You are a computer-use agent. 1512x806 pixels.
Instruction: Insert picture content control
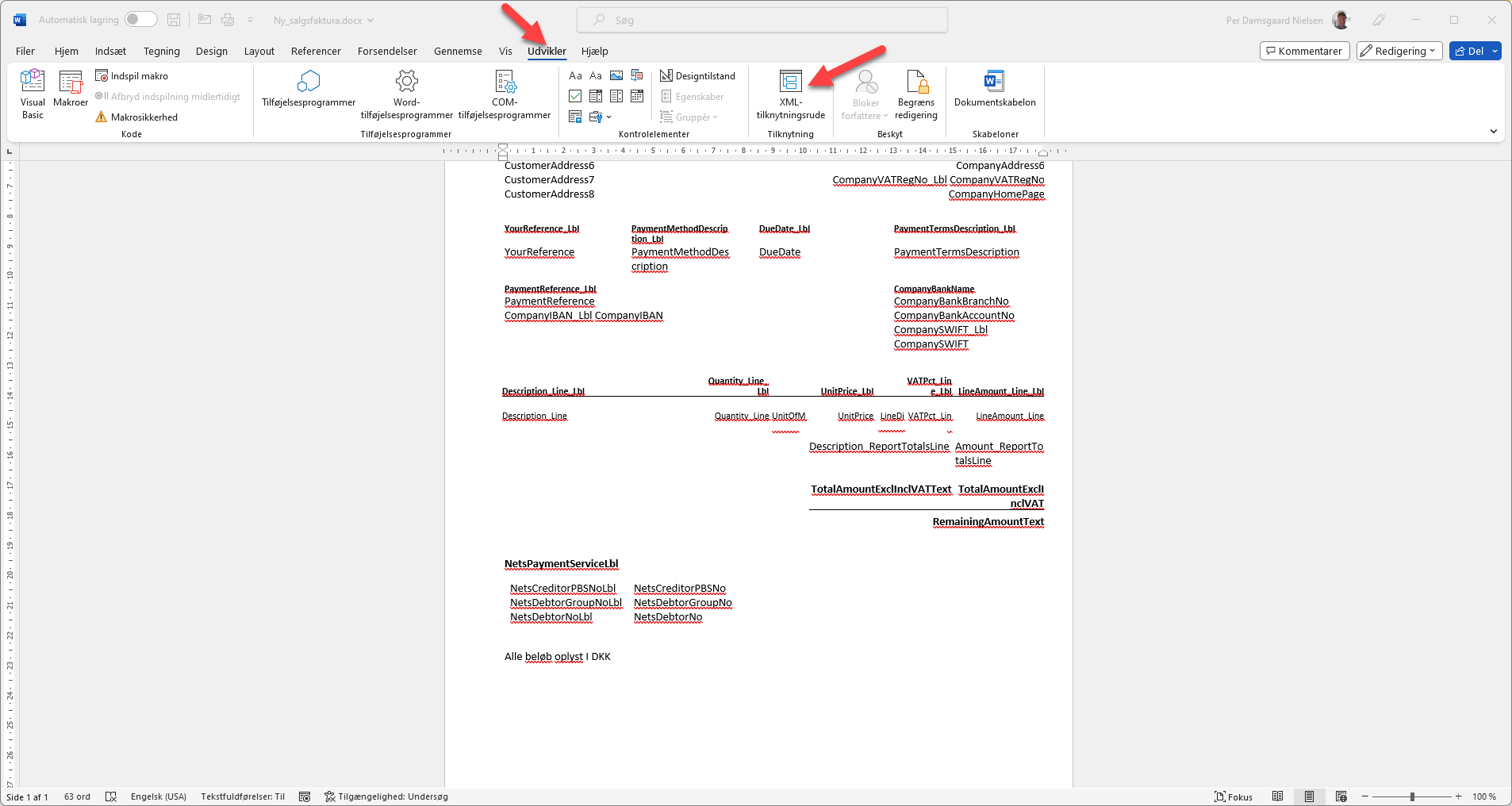pyautogui.click(x=616, y=75)
